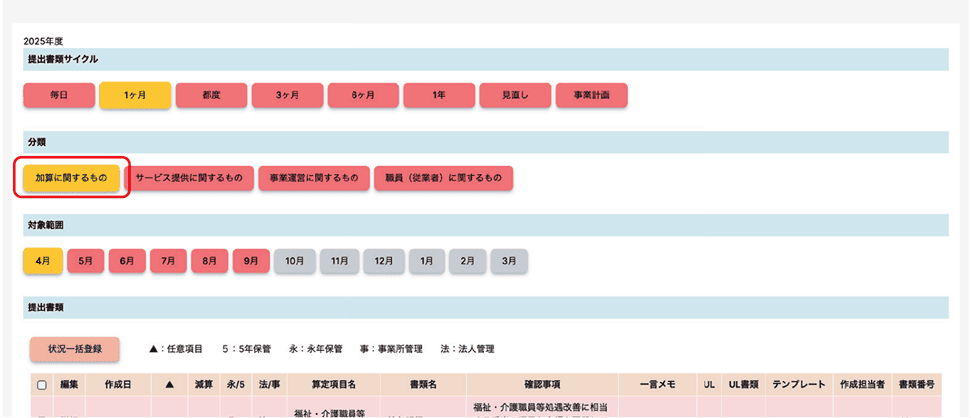Click the 書類番号 column header
971x418 pixels.
click(x=917, y=385)
